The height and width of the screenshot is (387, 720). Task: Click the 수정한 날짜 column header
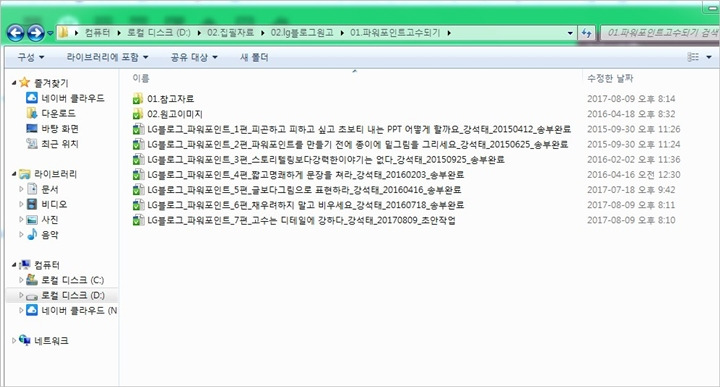tap(610, 79)
